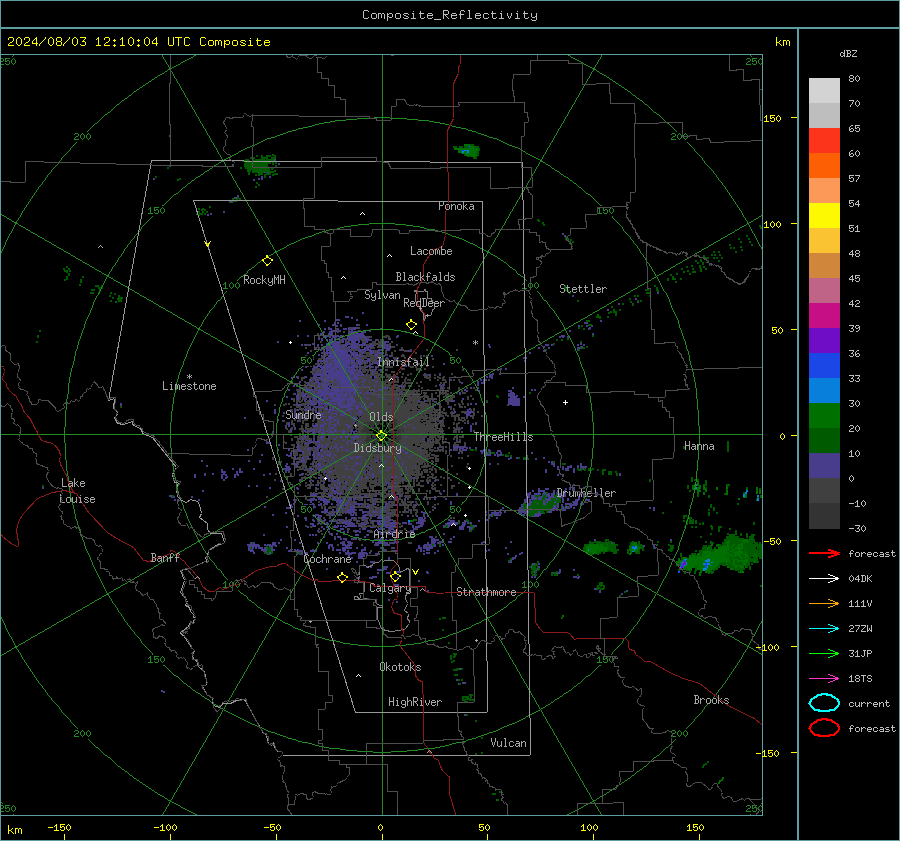Click the Brooks label

click(x=711, y=700)
